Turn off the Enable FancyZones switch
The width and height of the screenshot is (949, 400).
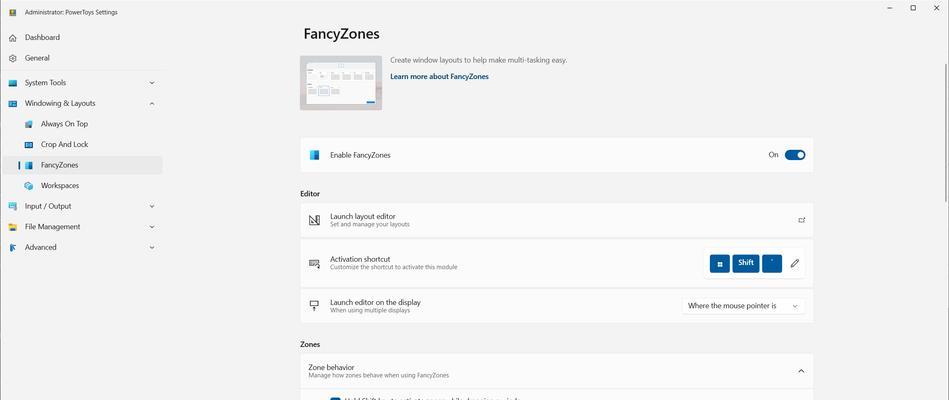tap(795, 155)
